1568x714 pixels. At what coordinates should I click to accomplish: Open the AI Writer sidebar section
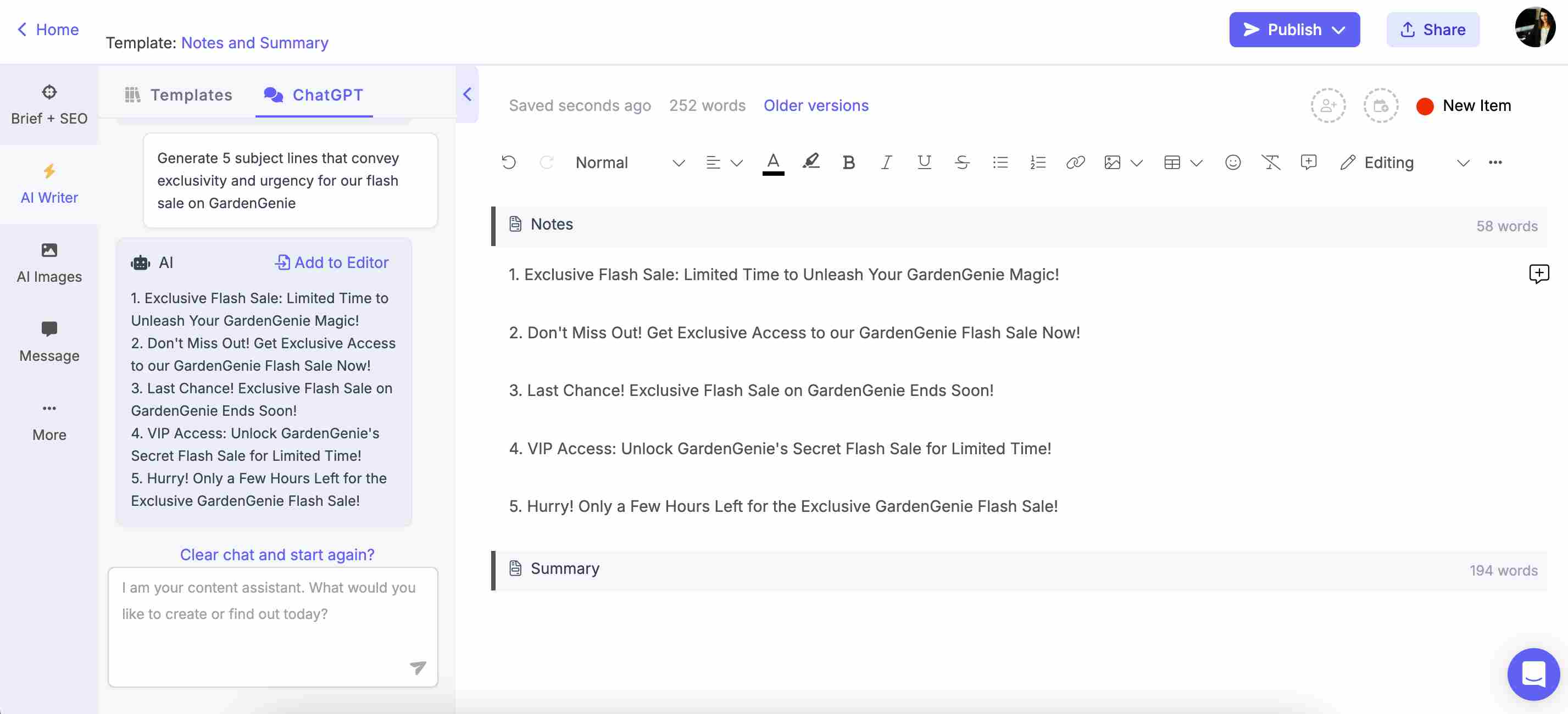[x=49, y=185]
